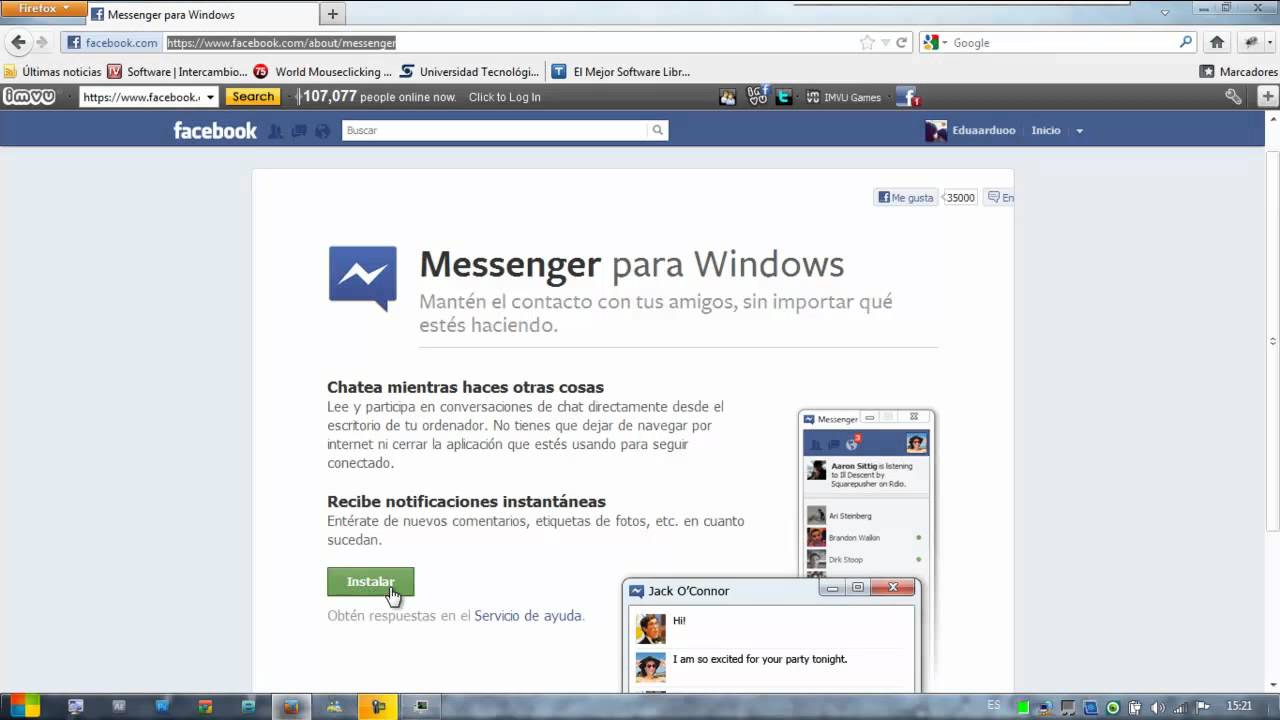Open the Marcadores bookmarks folder
1280x720 pixels.
point(1238,72)
